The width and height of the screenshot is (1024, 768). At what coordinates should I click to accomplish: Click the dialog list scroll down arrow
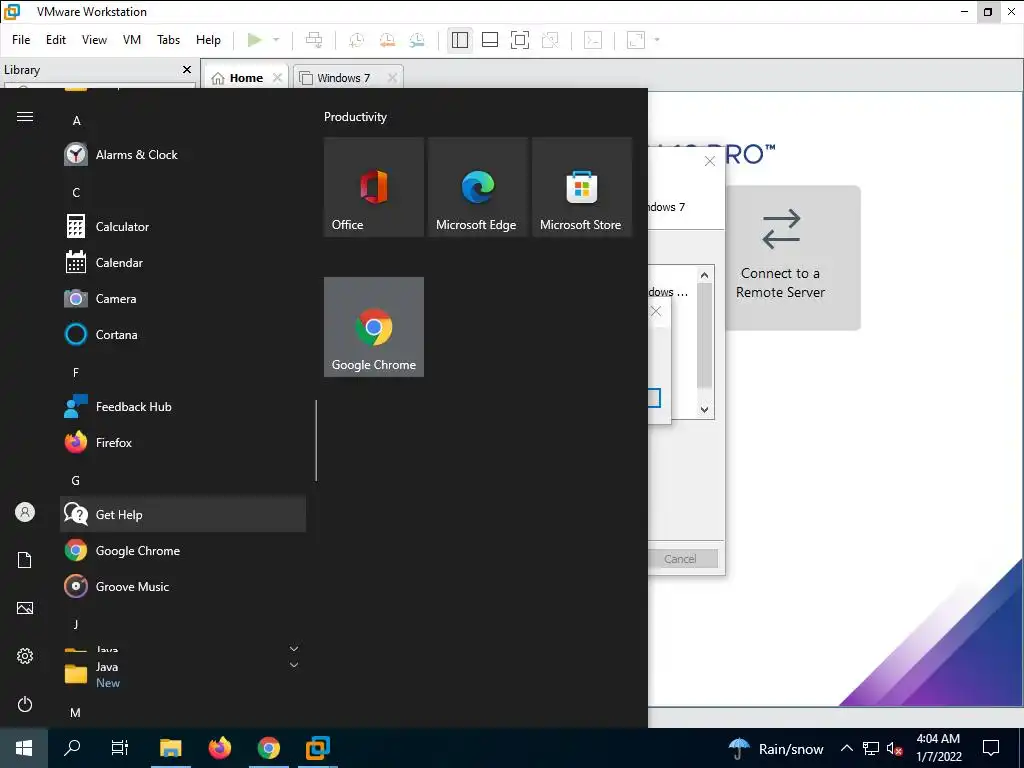coord(704,409)
